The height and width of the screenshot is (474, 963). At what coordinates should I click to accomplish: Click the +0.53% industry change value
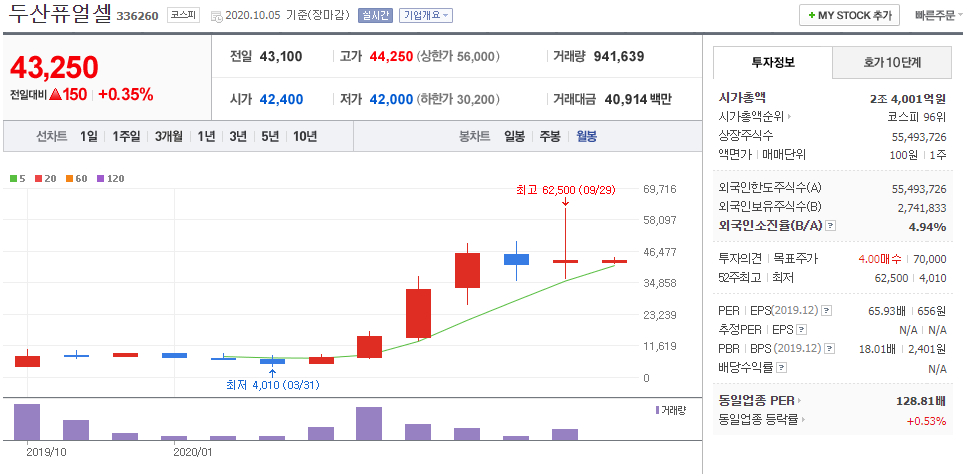926,421
